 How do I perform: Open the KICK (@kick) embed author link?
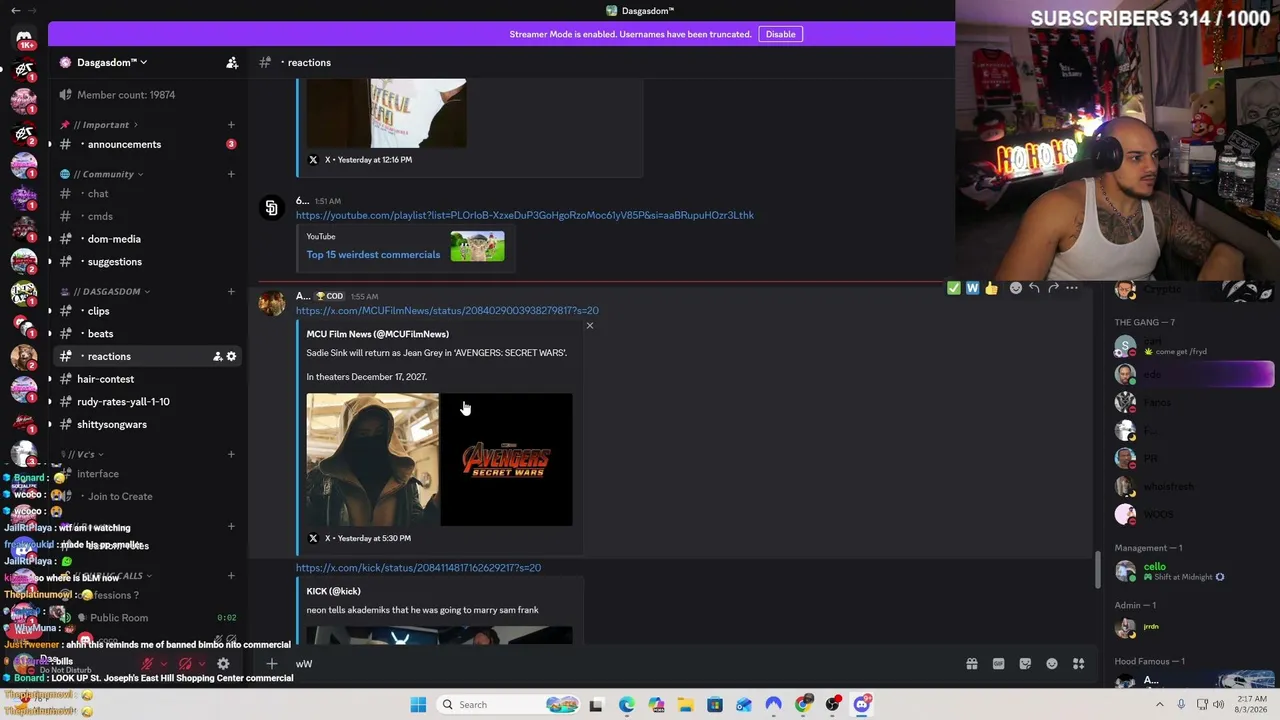pos(333,591)
